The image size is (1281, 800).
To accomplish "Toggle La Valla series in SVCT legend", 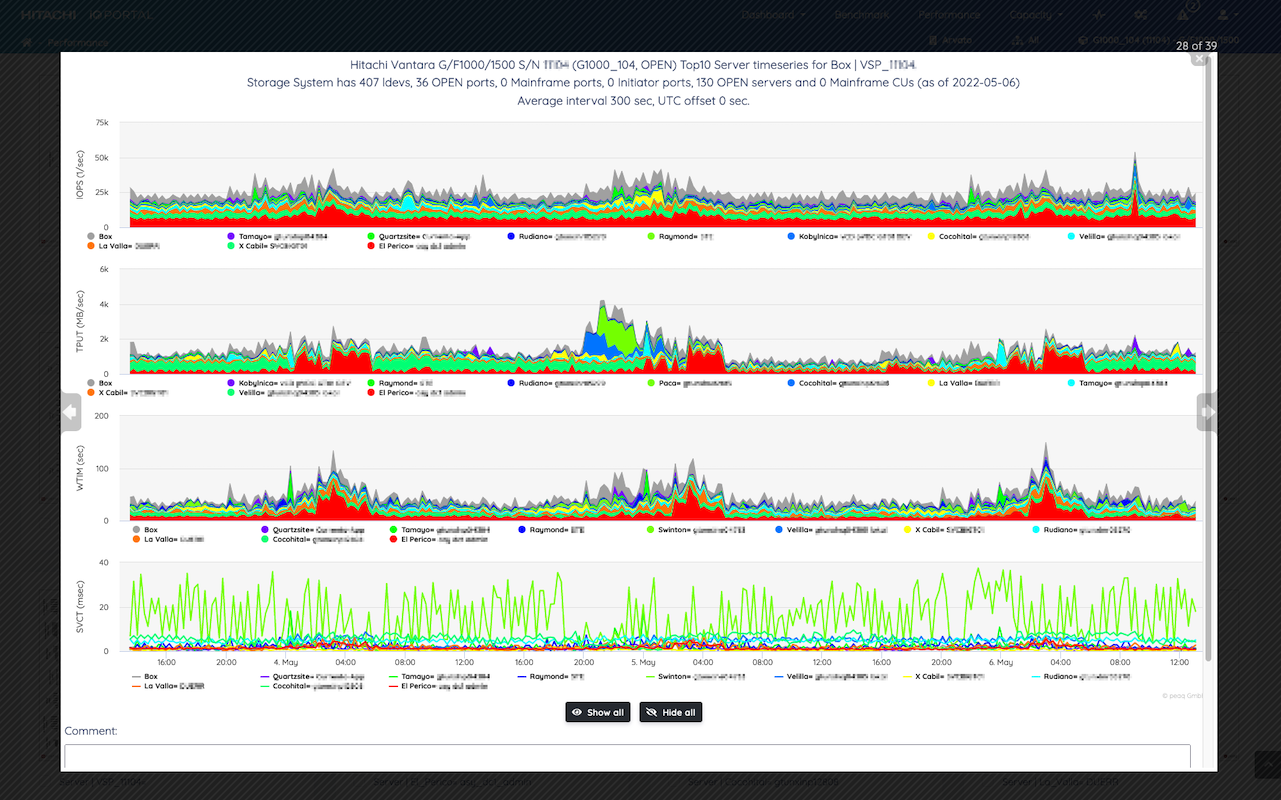I will pyautogui.click(x=160, y=686).
